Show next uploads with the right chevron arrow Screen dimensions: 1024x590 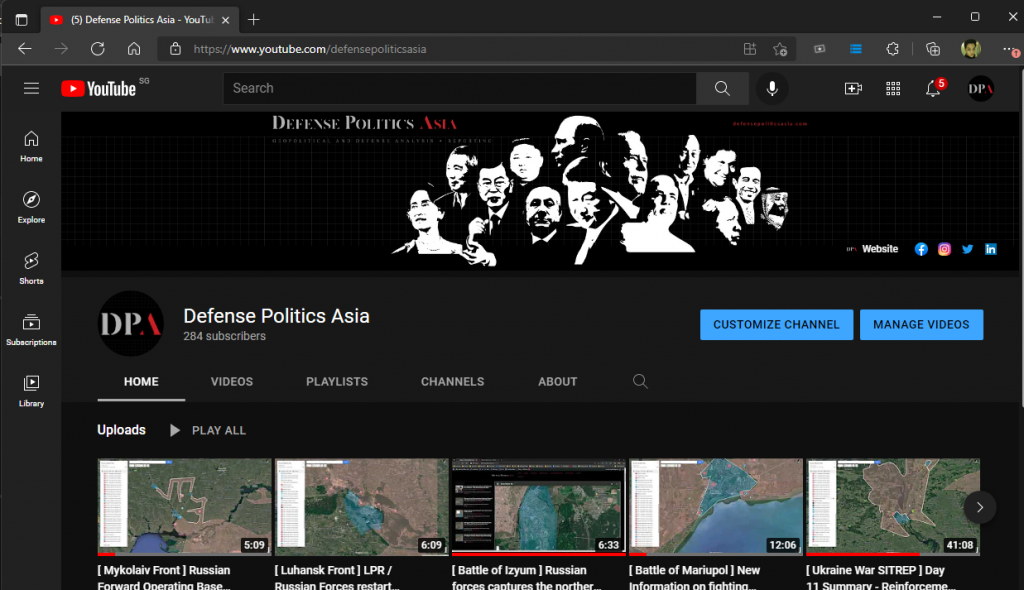point(980,507)
